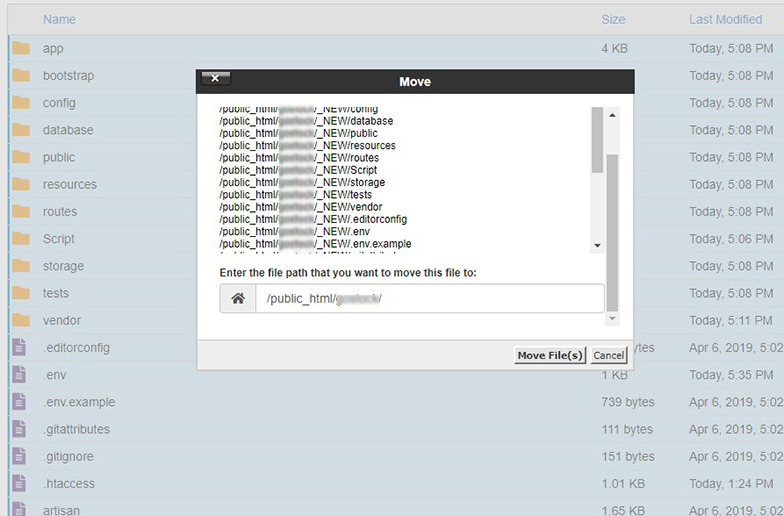The image size is (784, 516).
Task: Click the .env file icon
Action: tap(18, 374)
